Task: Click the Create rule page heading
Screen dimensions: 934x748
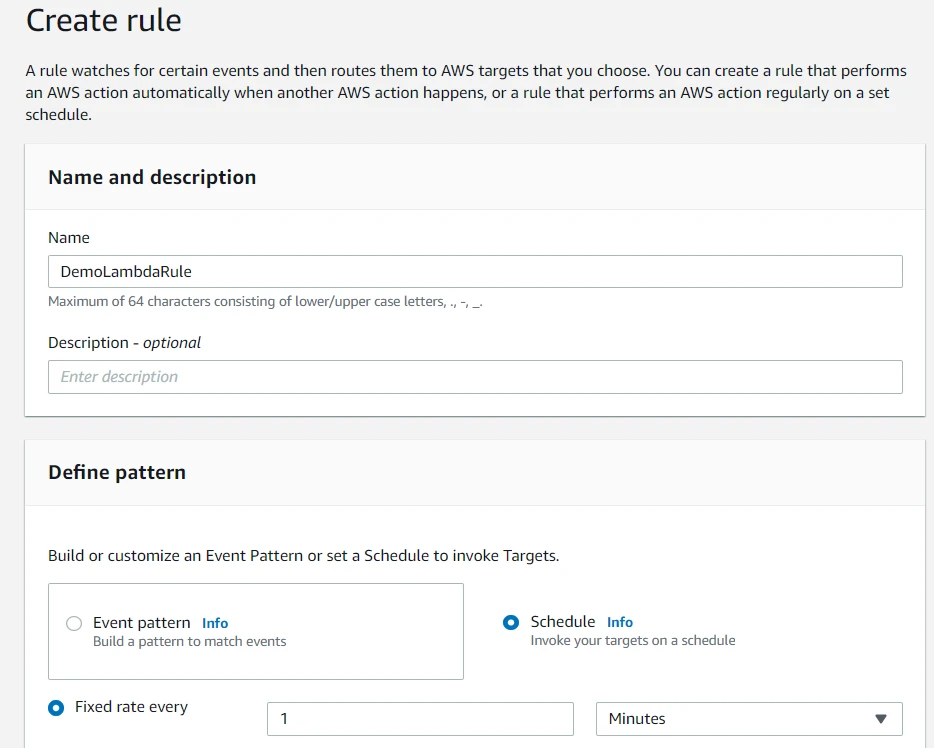Action: (x=104, y=21)
